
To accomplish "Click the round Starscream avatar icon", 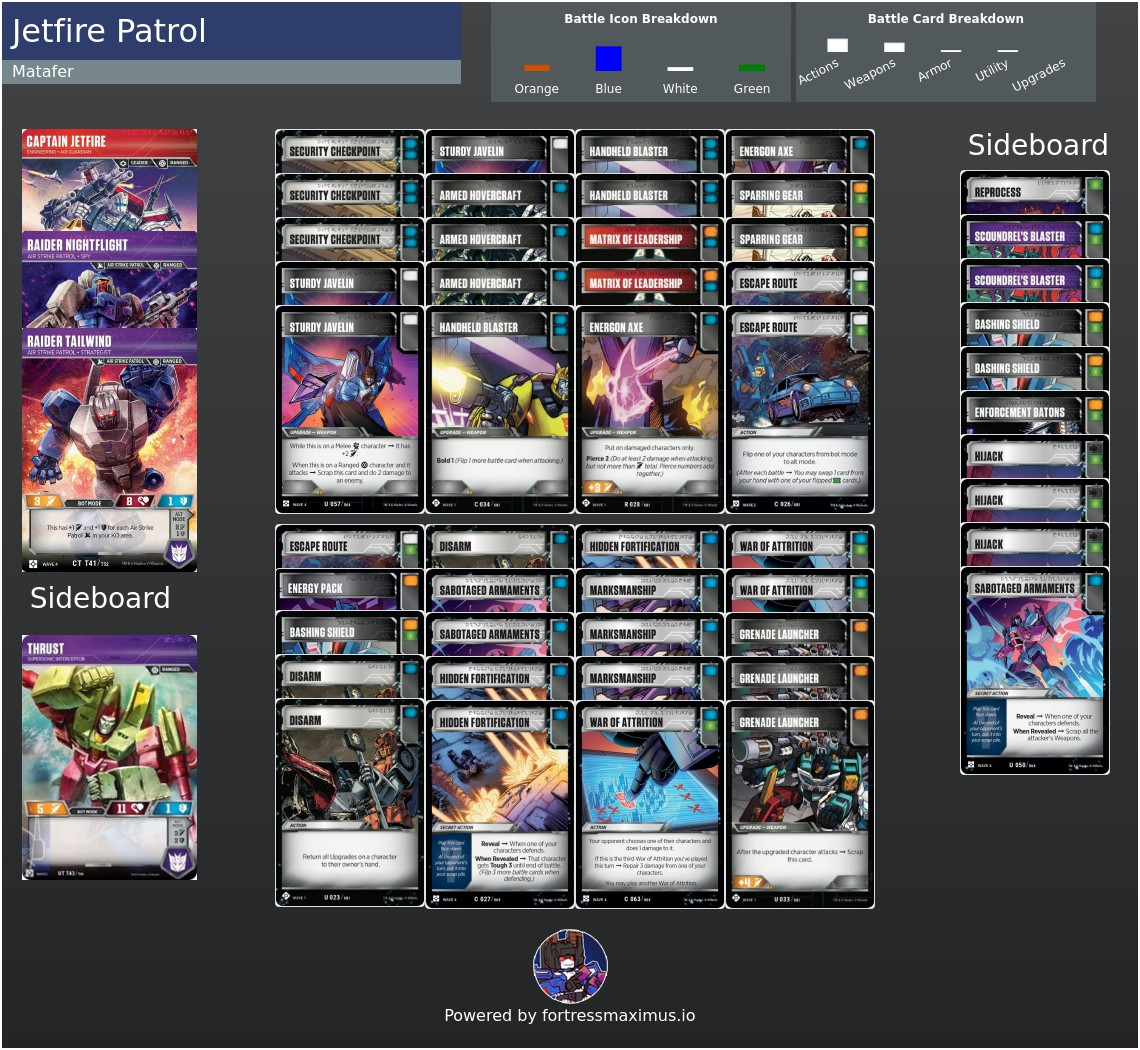I will [571, 966].
